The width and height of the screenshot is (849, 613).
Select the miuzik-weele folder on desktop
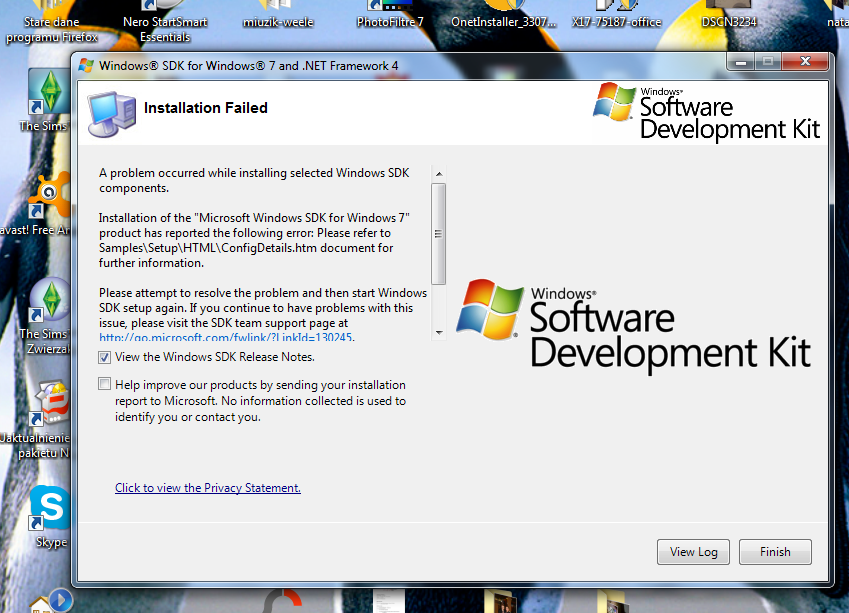[x=278, y=15]
